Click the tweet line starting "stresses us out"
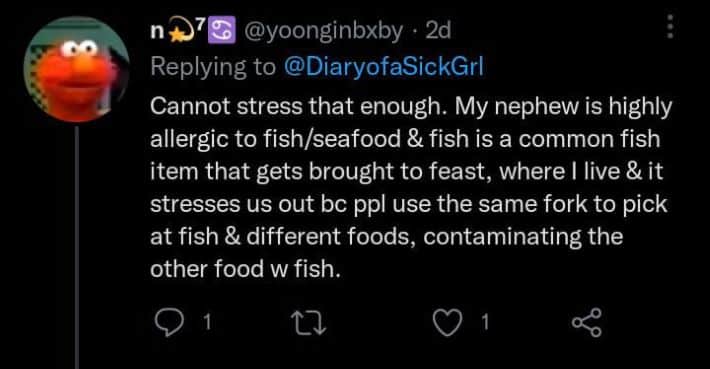710x369 pixels. pyautogui.click(x=408, y=205)
